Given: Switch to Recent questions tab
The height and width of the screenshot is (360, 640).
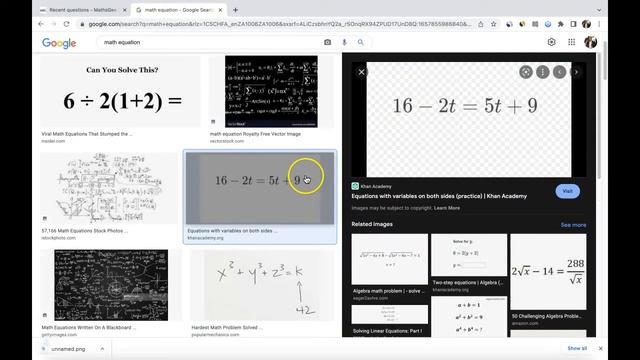Looking at the screenshot, I should pyautogui.click(x=83, y=10).
